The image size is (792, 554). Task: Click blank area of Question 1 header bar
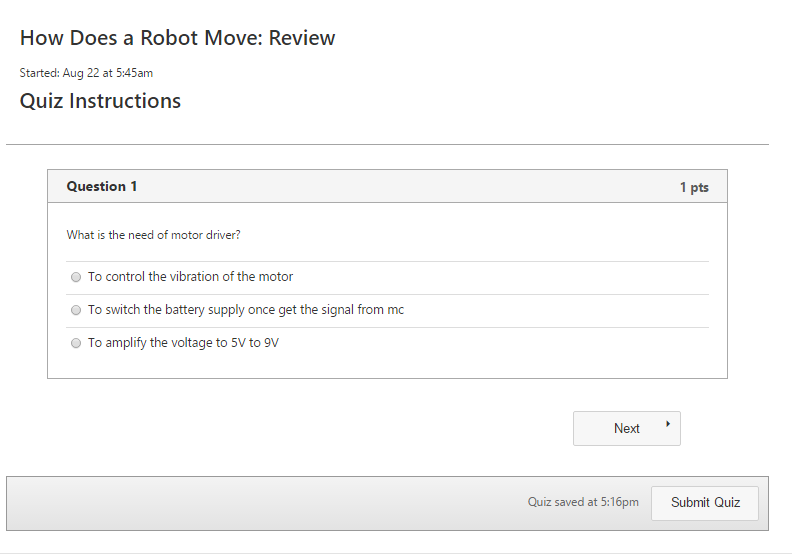tap(404, 186)
